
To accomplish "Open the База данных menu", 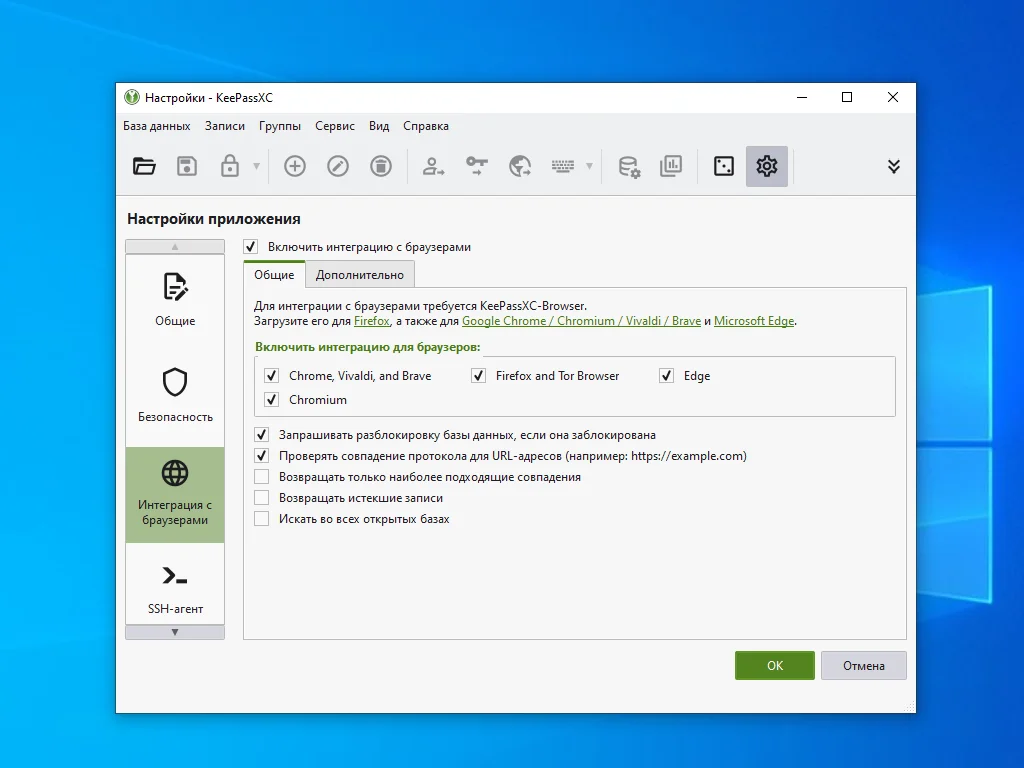I will coord(157,126).
